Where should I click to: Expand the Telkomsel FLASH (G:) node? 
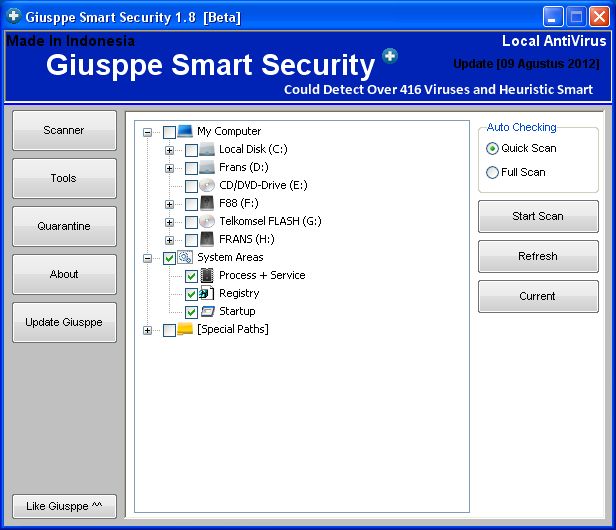click(169, 222)
